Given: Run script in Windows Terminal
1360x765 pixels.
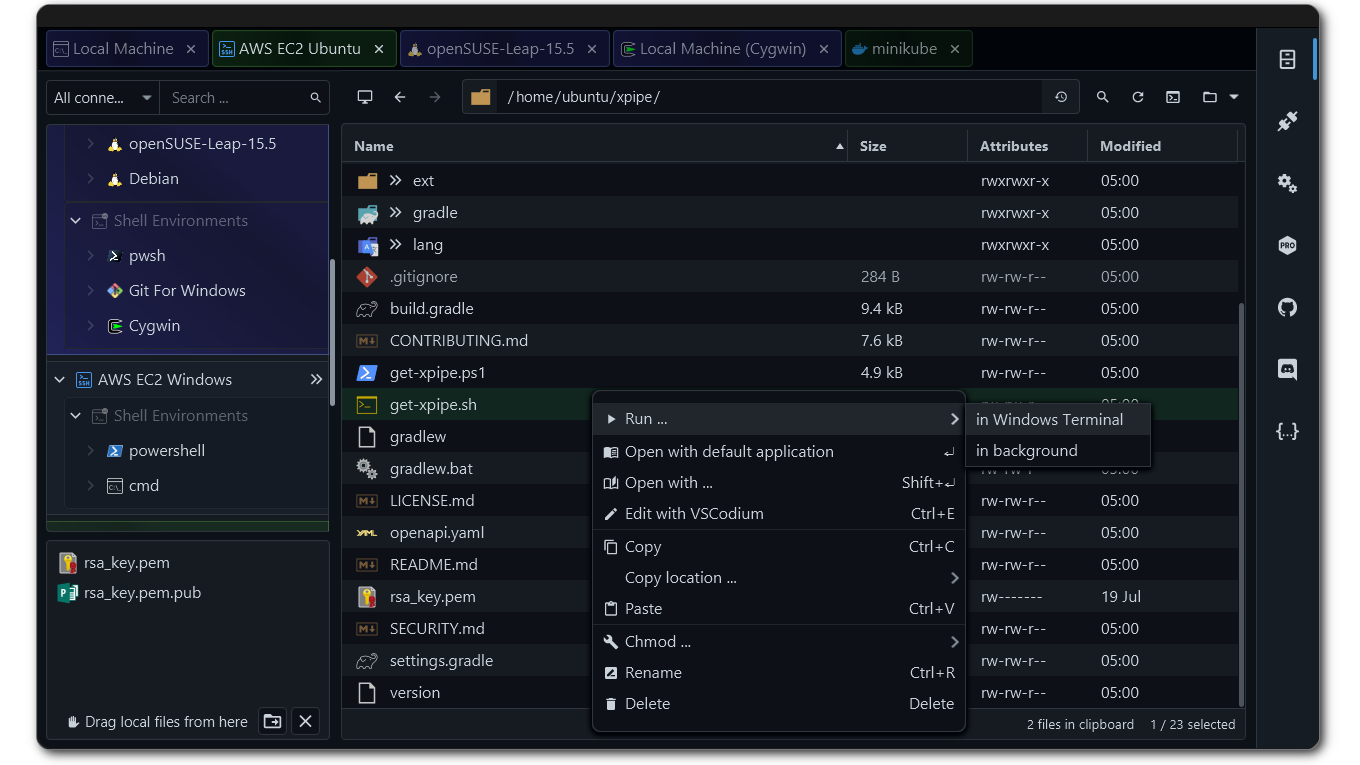Looking at the screenshot, I should (x=1059, y=420).
